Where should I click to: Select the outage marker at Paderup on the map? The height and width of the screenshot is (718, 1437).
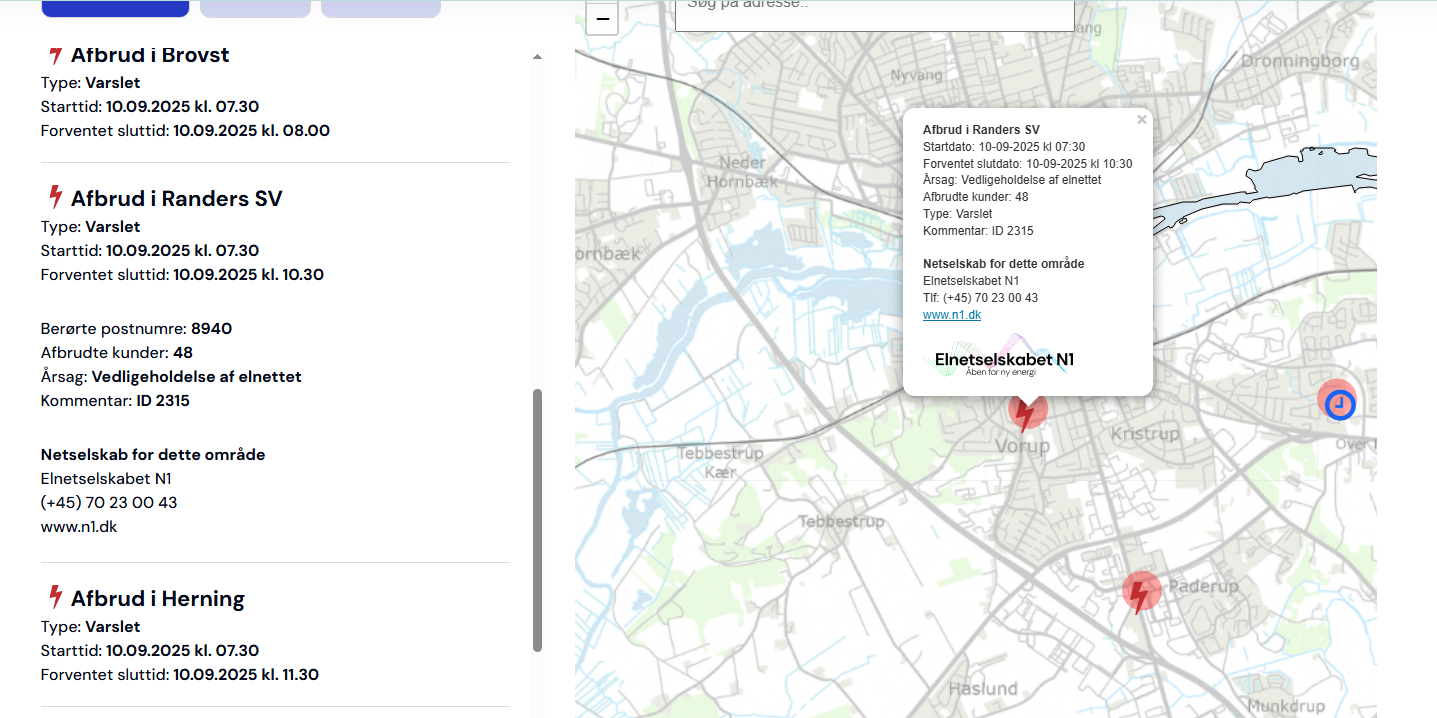click(x=1140, y=593)
